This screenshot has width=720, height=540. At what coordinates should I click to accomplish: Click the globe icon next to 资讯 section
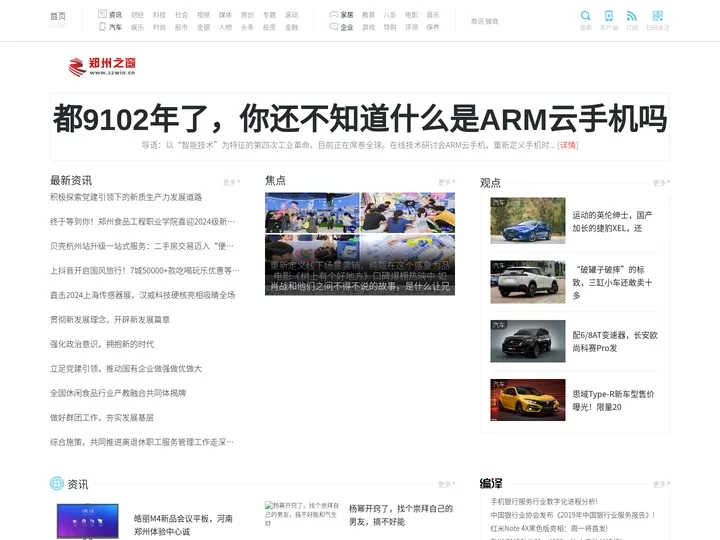pos(57,483)
